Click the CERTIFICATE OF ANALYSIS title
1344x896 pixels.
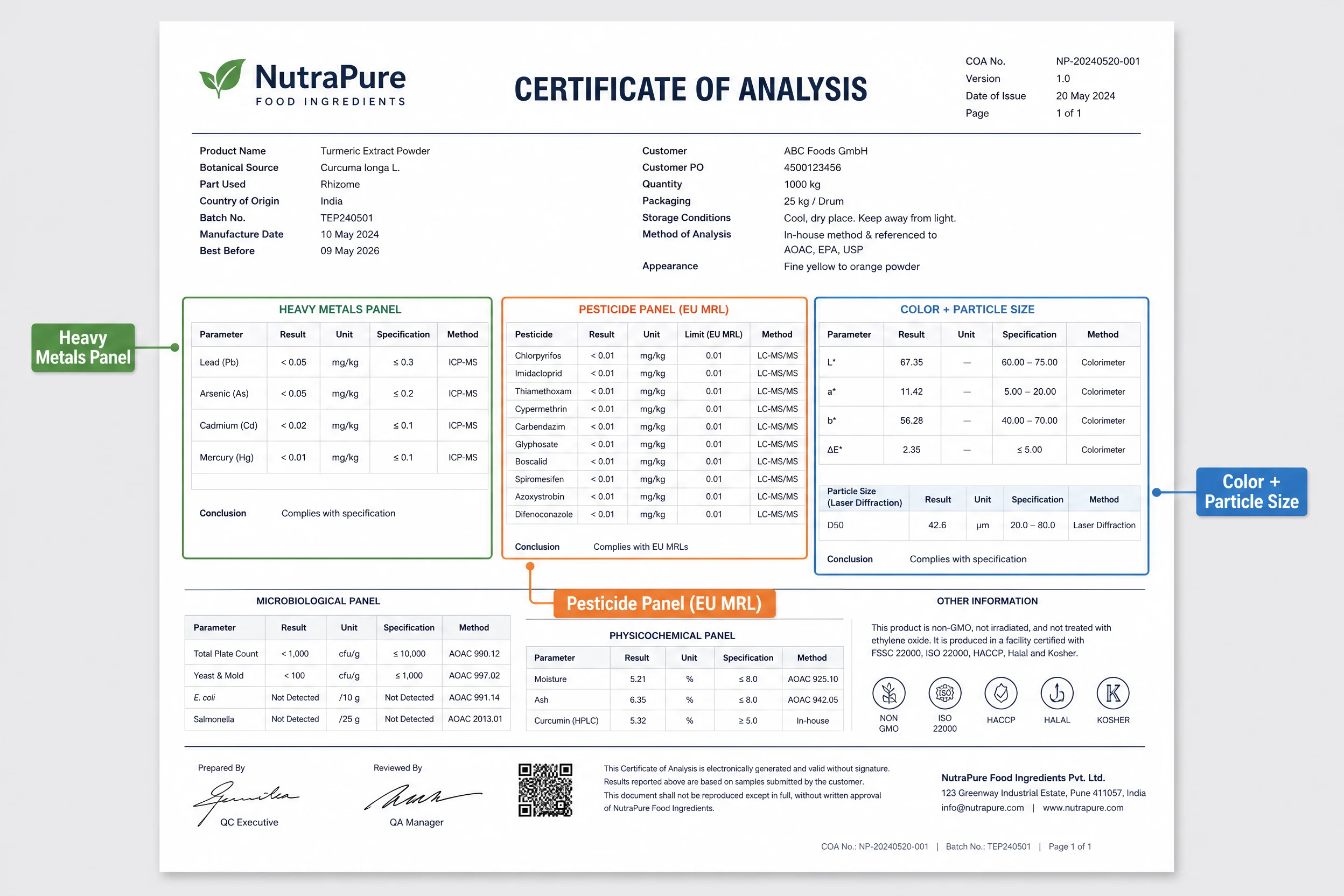pos(690,89)
